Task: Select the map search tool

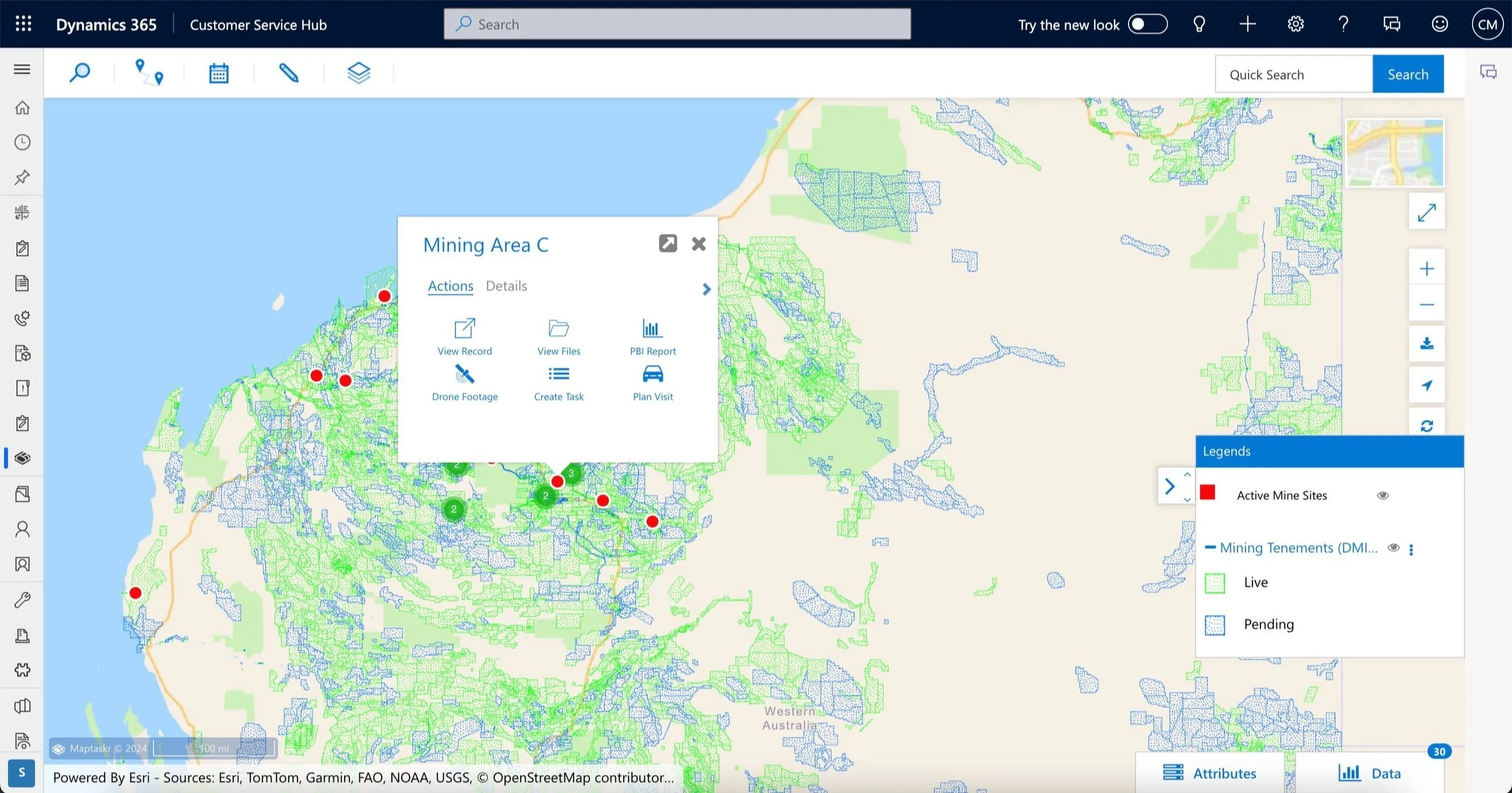Action: pyautogui.click(x=79, y=72)
